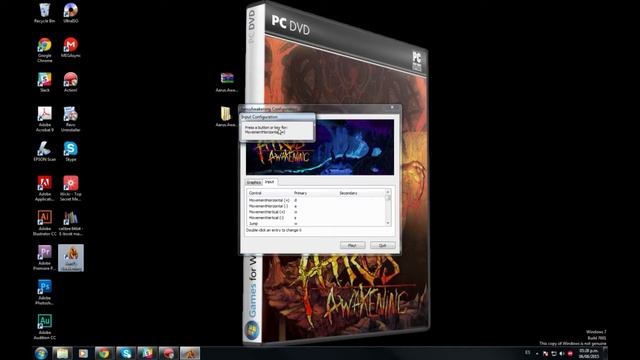Select the MovementVertical (+) control row
Viewport: 640px width, 360px height.
(316, 212)
